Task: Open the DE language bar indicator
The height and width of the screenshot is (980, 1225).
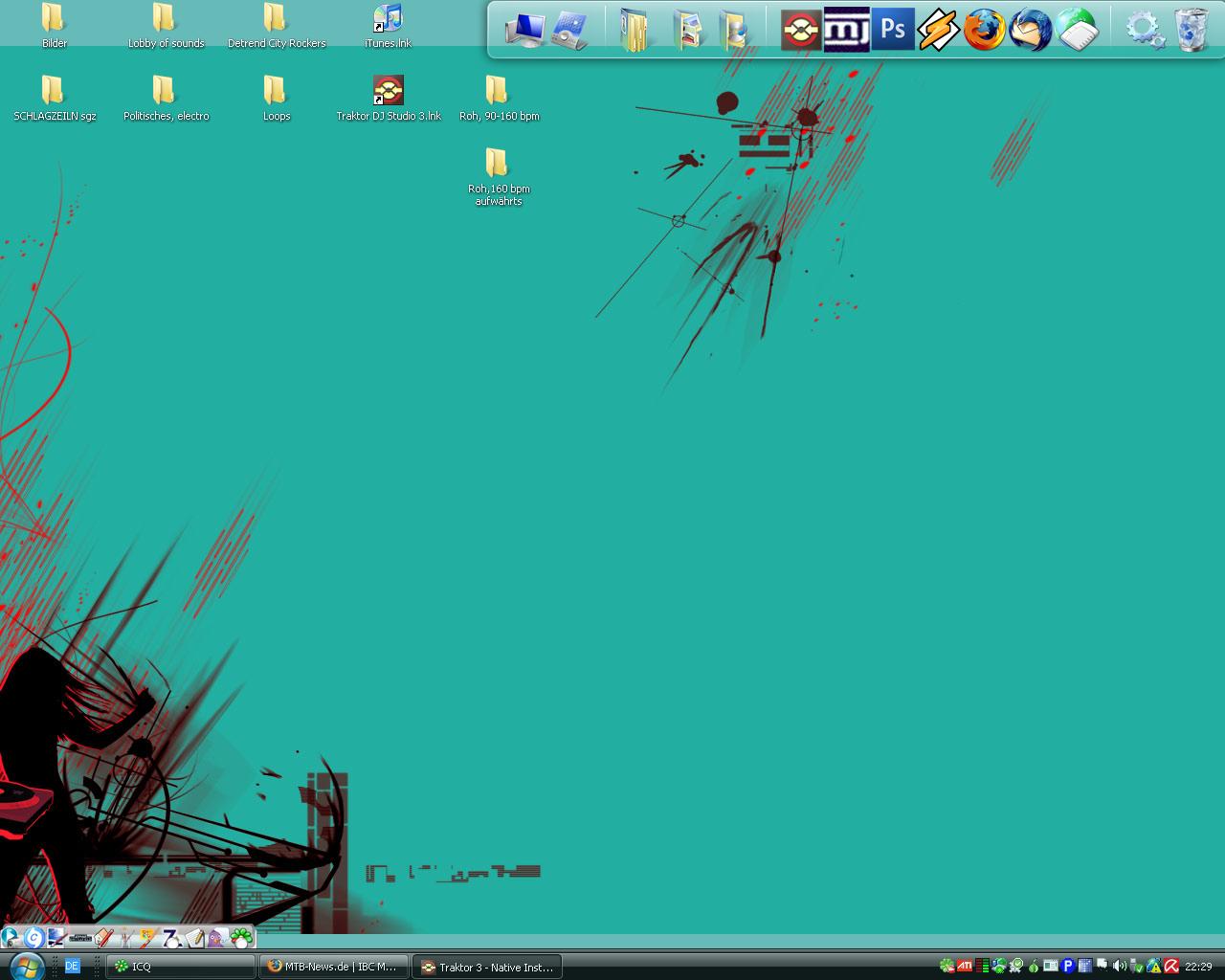Action: 72,966
